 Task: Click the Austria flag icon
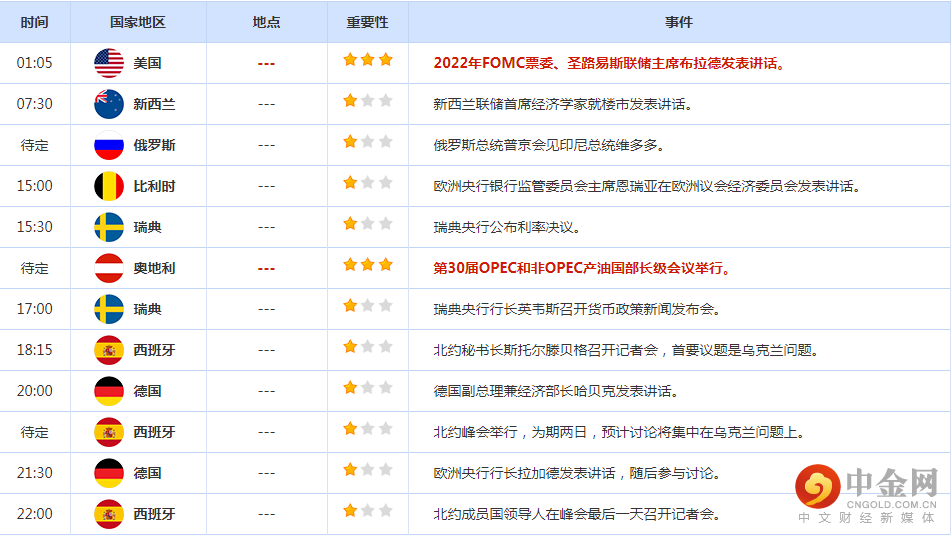tap(109, 268)
